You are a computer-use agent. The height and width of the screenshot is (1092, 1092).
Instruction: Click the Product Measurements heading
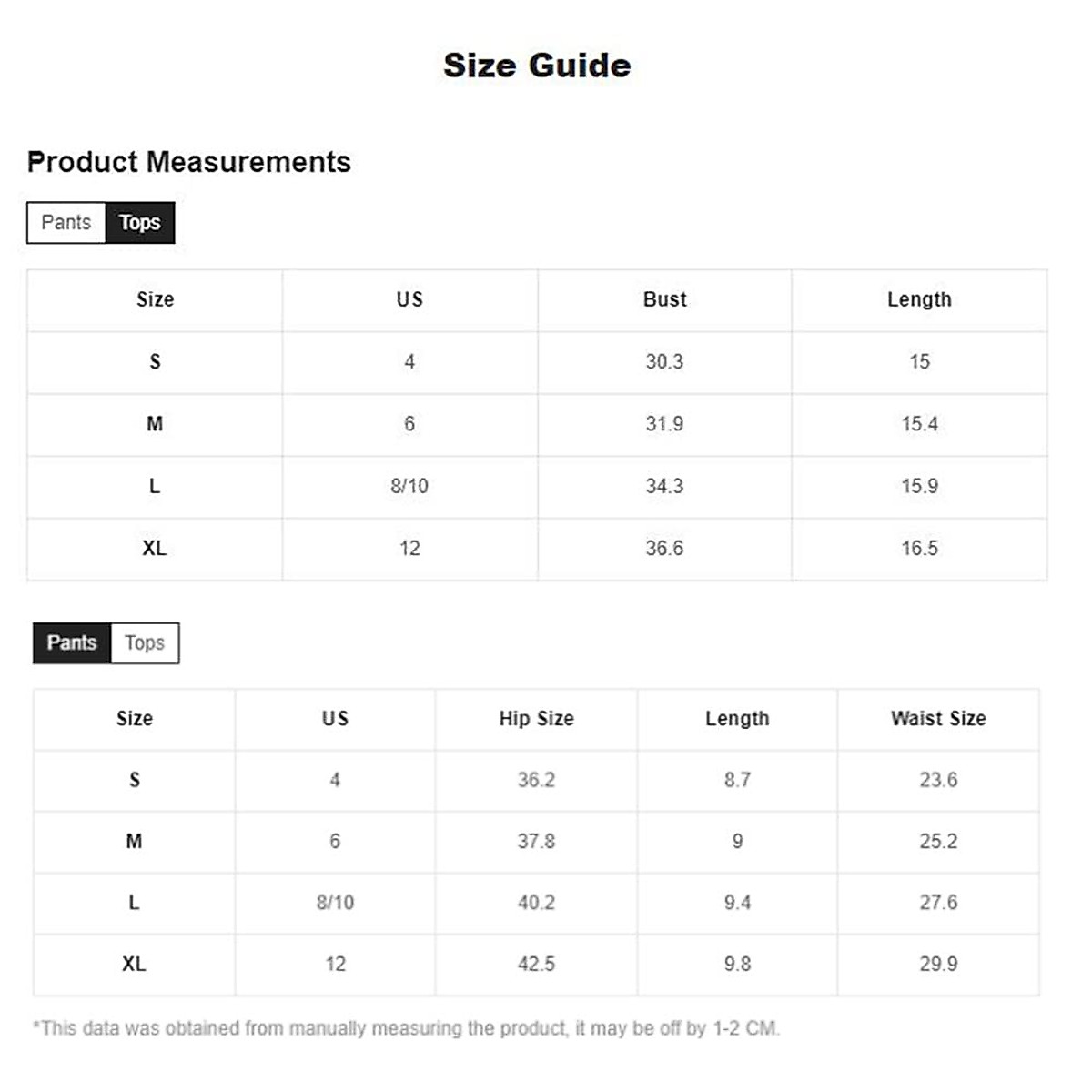(189, 162)
